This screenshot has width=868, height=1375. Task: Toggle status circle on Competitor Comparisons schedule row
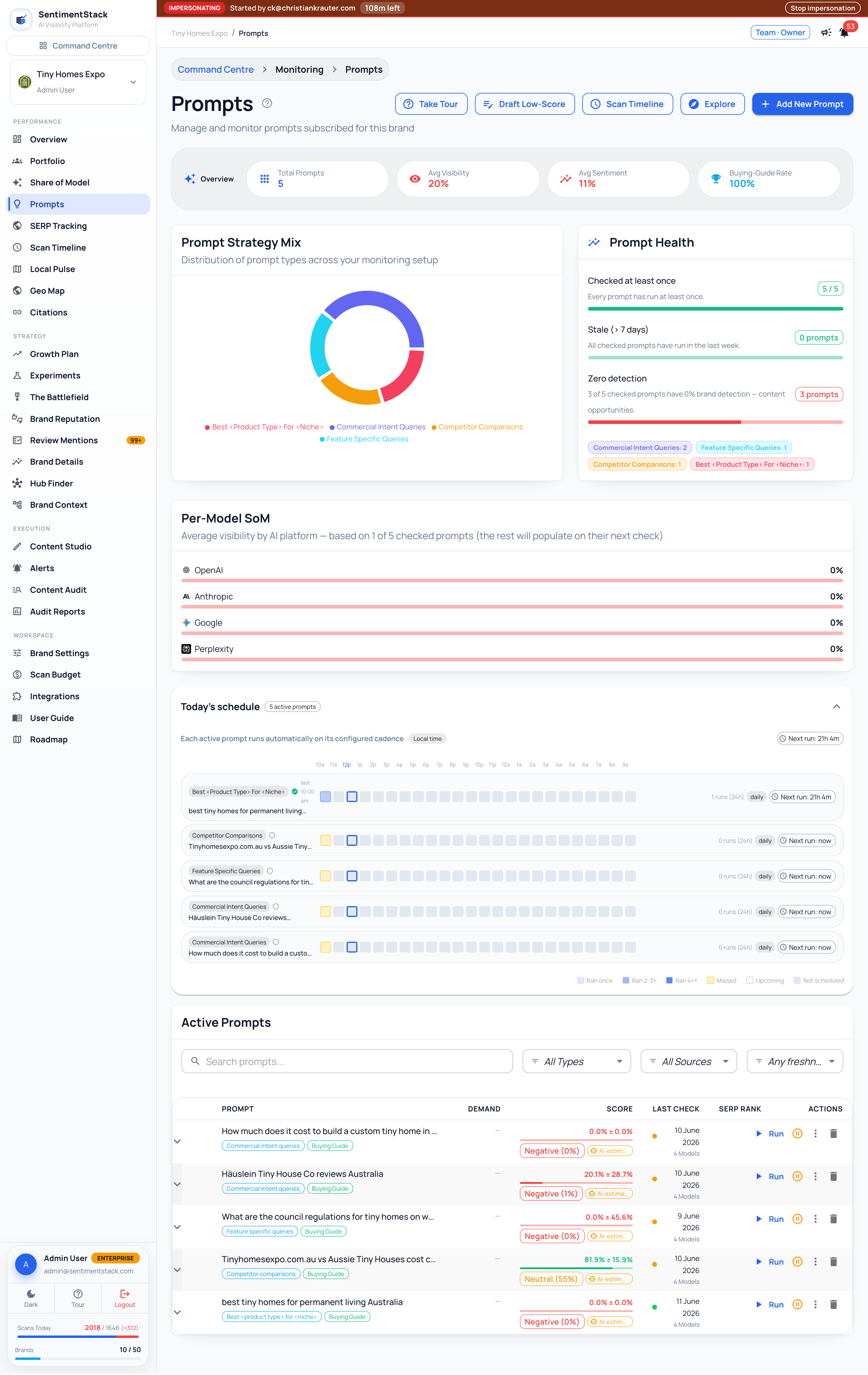point(272,835)
